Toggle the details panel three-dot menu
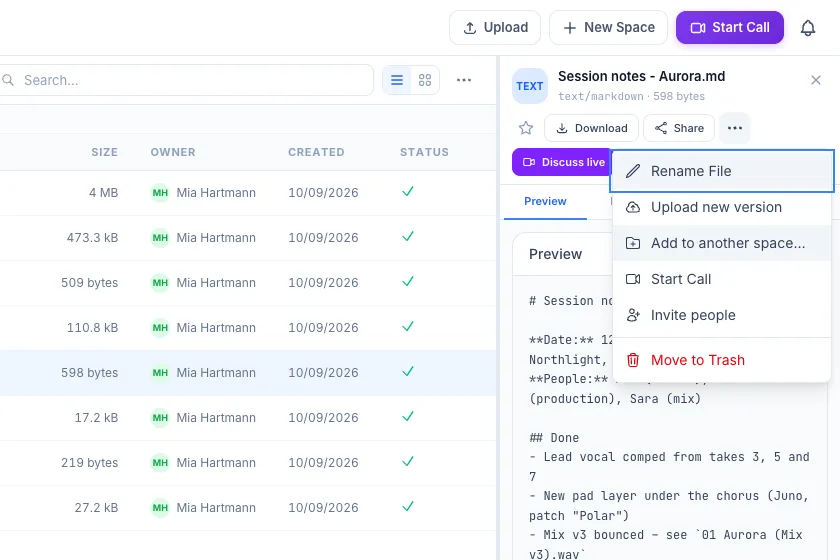Screen dimensions: 840x560 point(735,128)
